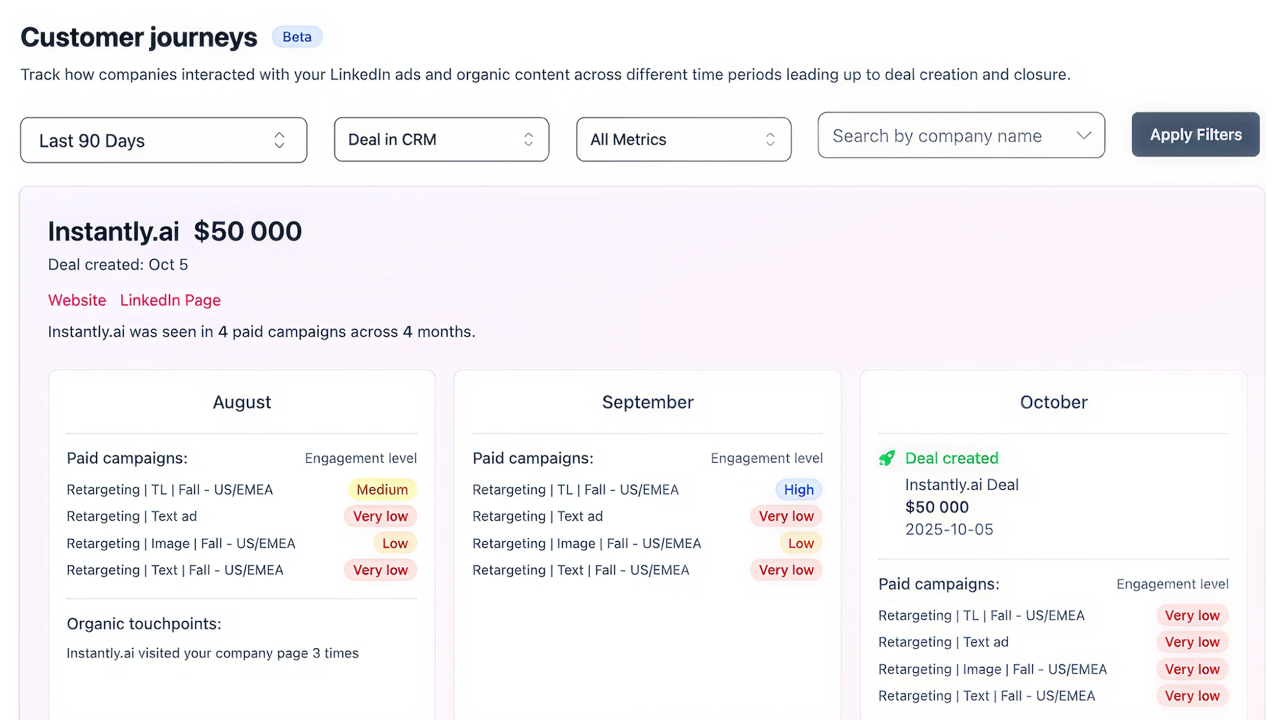Click the $50 000 deal amount heading
Image resolution: width=1280 pixels, height=720 pixels.
coord(247,231)
